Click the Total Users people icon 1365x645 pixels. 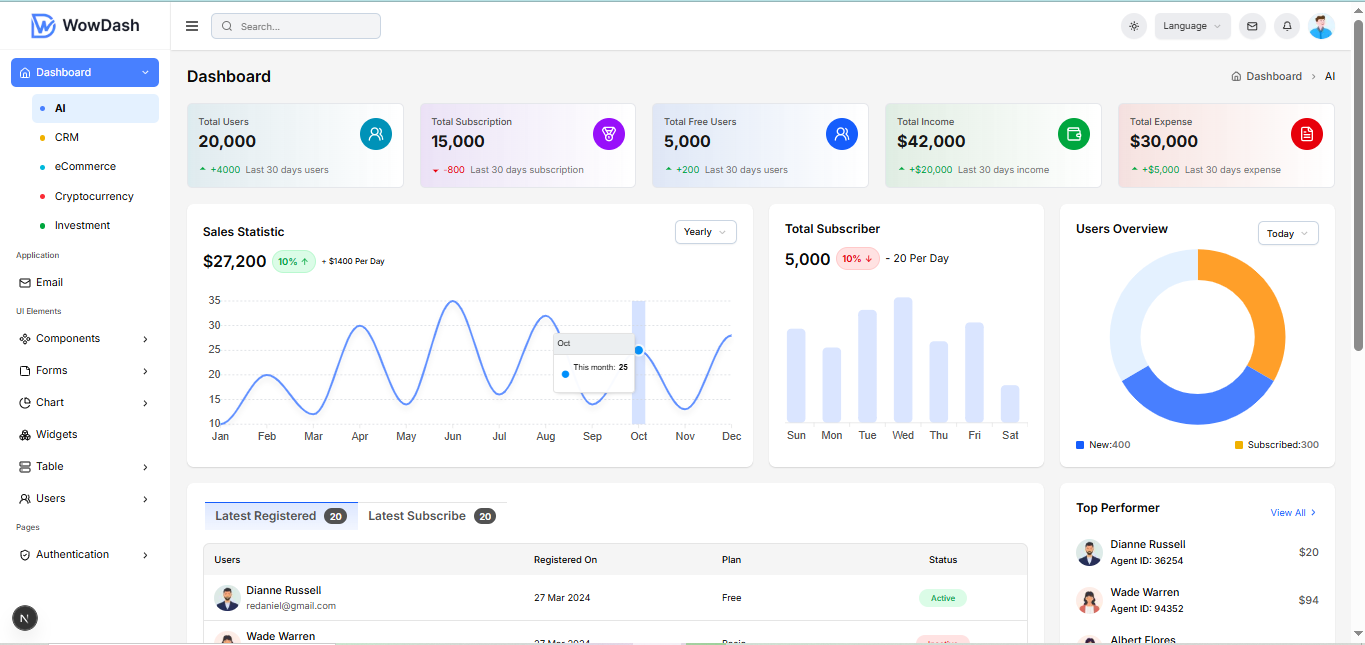pyautogui.click(x=376, y=134)
